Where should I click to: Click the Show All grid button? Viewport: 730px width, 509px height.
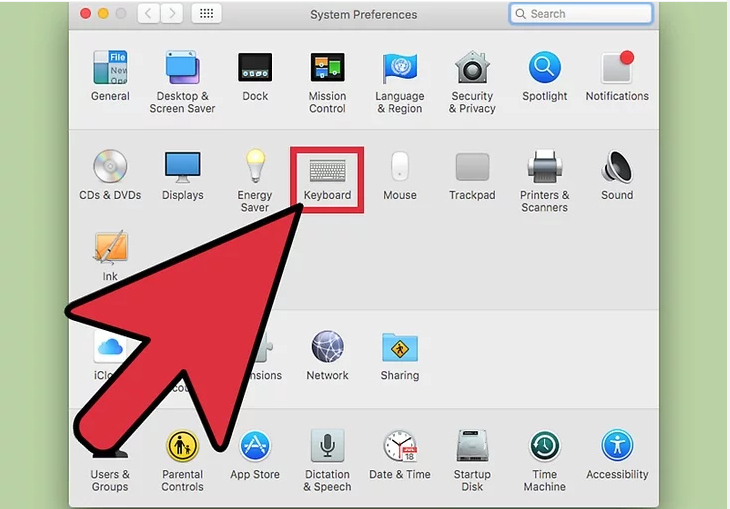coord(208,14)
